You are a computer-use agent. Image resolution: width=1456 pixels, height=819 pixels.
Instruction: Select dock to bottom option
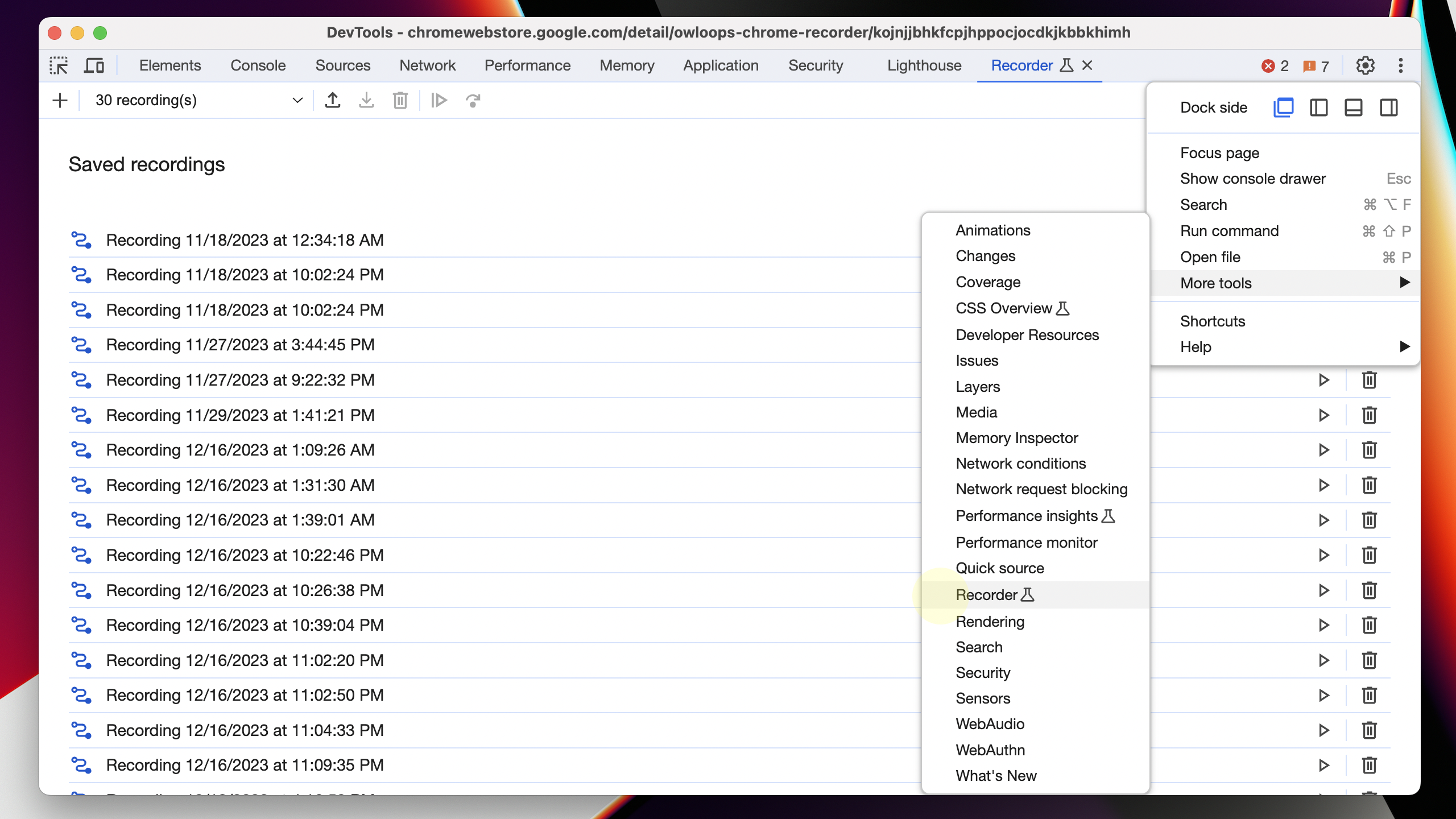coord(1354,107)
